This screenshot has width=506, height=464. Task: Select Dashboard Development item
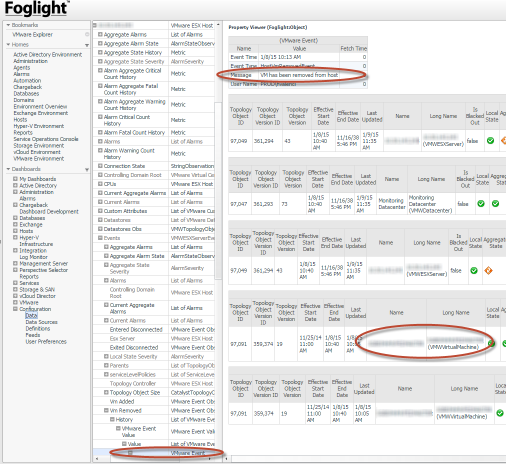(49, 211)
